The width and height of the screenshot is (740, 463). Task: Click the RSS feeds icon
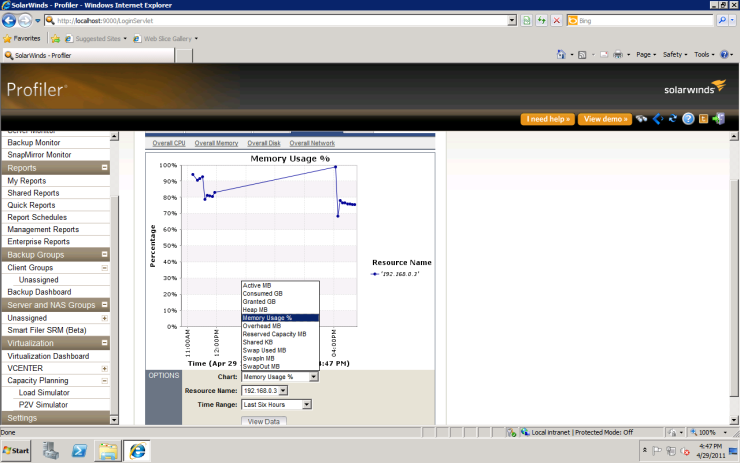[x=582, y=55]
